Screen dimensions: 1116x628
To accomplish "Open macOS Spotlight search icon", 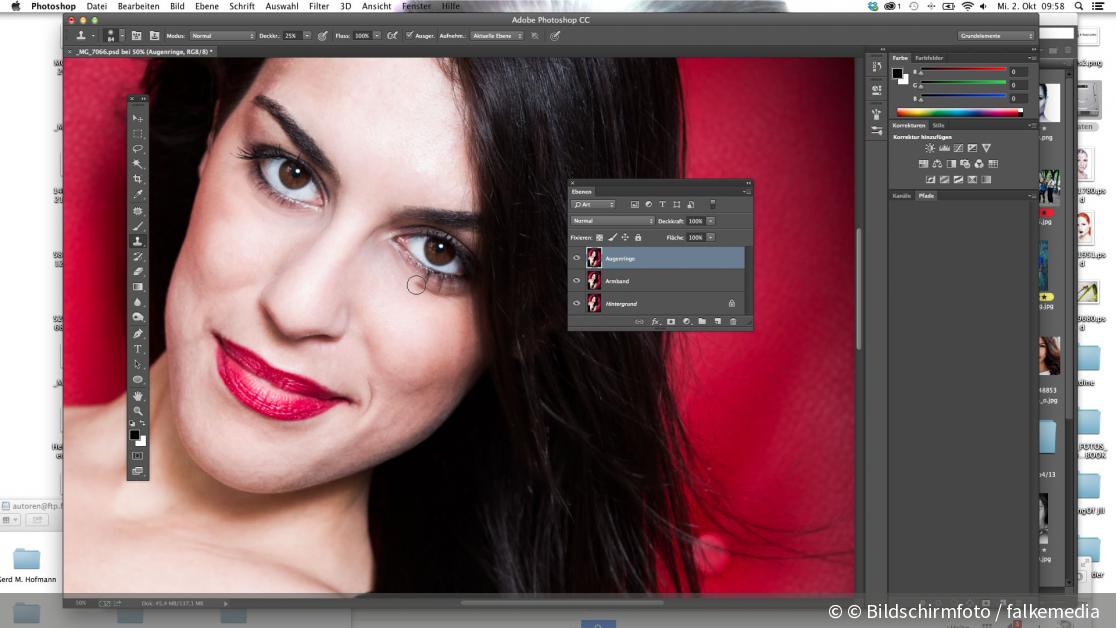I will click(1079, 6).
